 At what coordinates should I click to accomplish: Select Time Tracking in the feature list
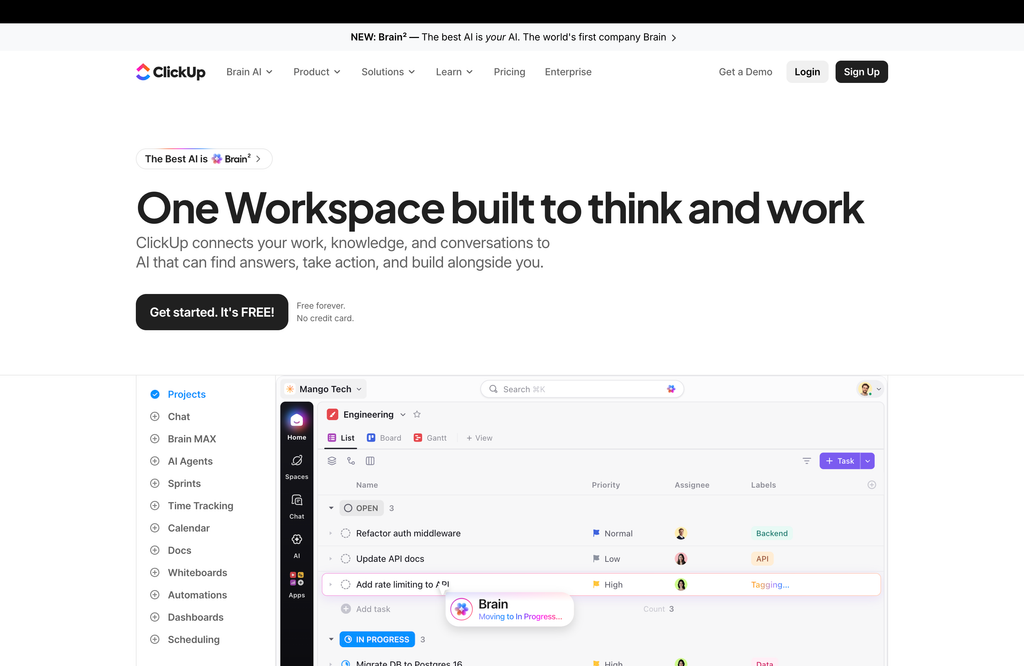tap(191, 505)
